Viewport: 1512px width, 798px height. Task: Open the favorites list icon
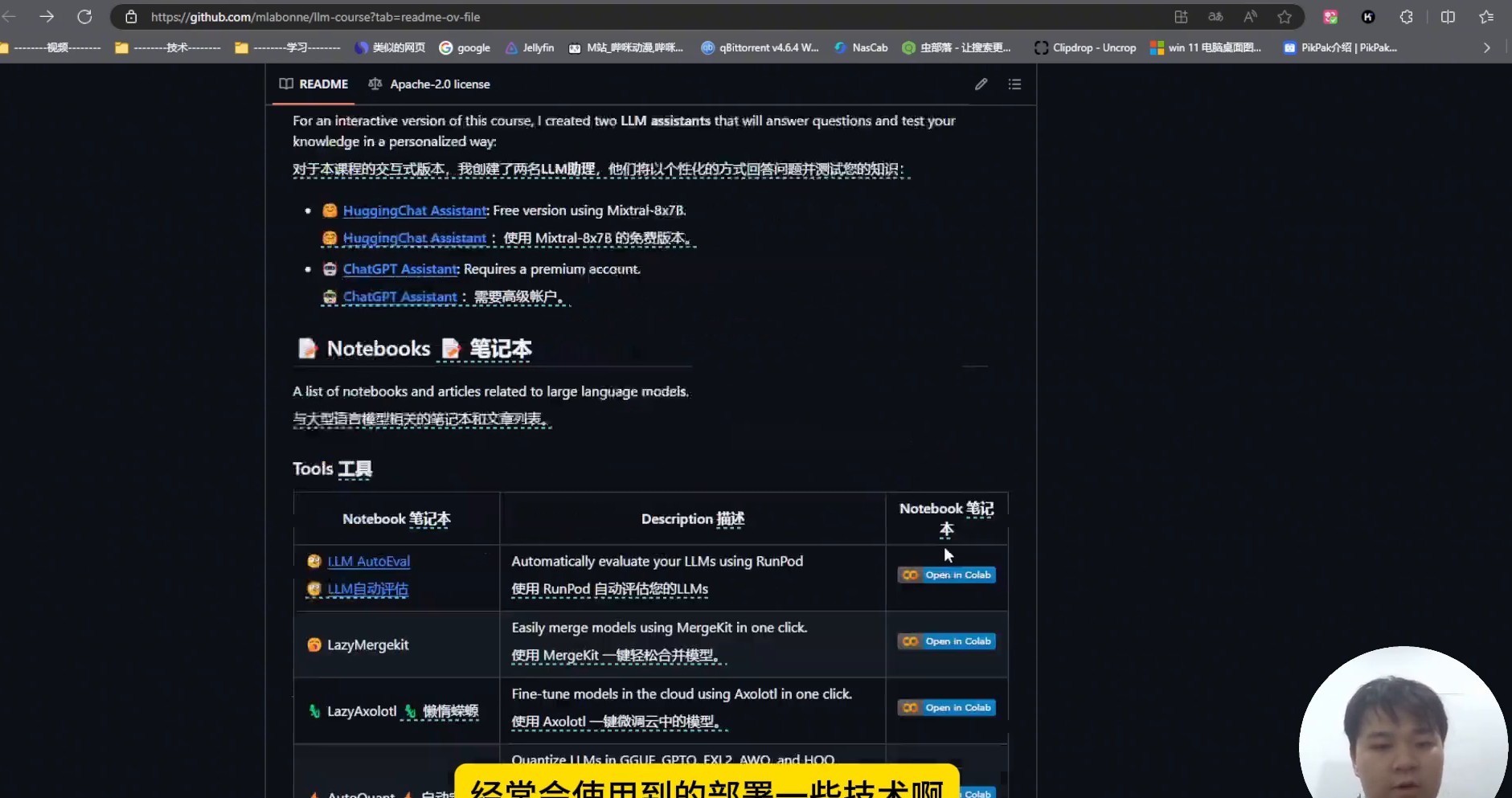[1486, 17]
